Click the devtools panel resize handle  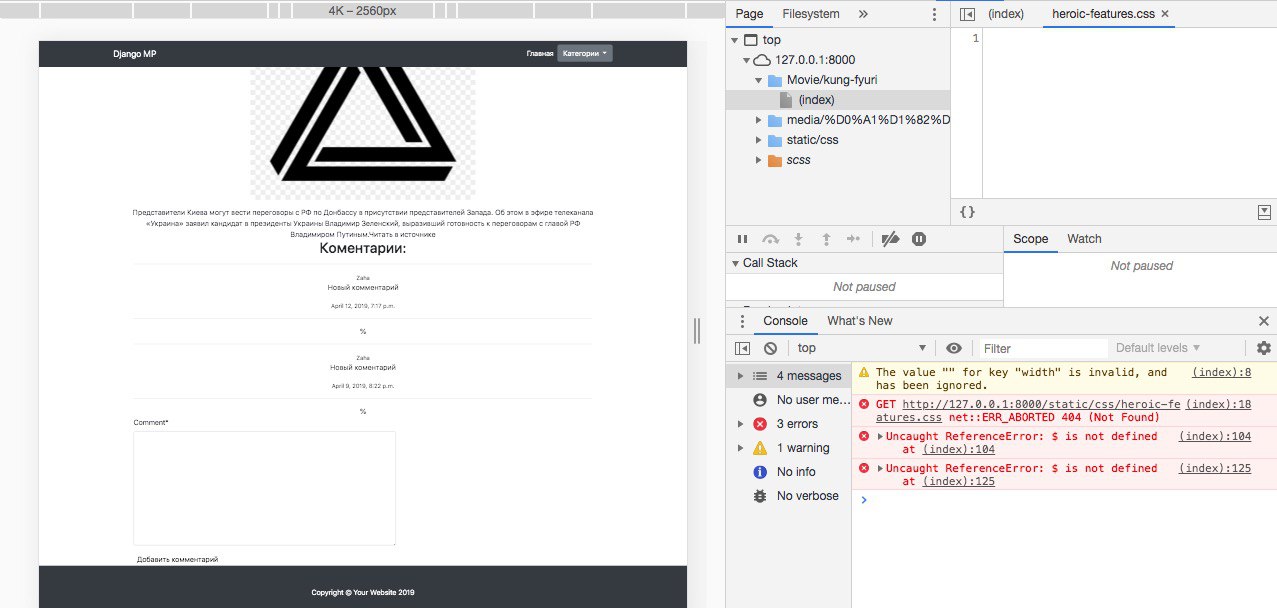pyautogui.click(x=697, y=331)
